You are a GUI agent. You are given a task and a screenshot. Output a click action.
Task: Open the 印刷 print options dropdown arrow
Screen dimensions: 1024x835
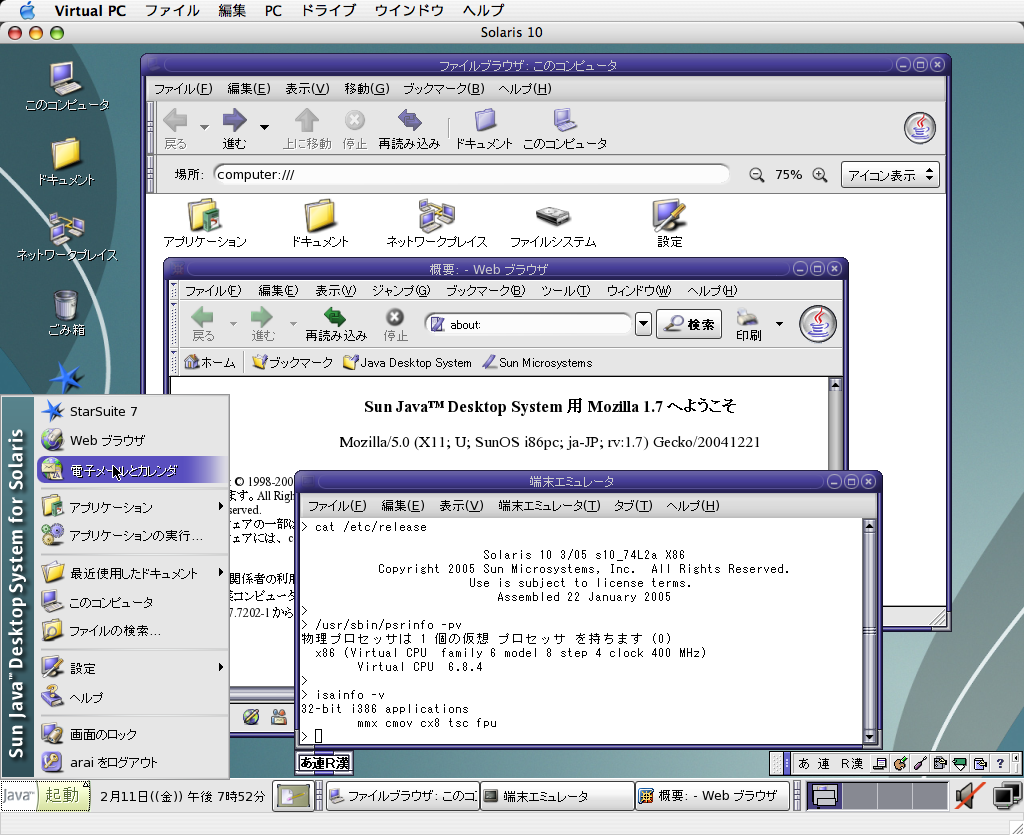click(779, 324)
